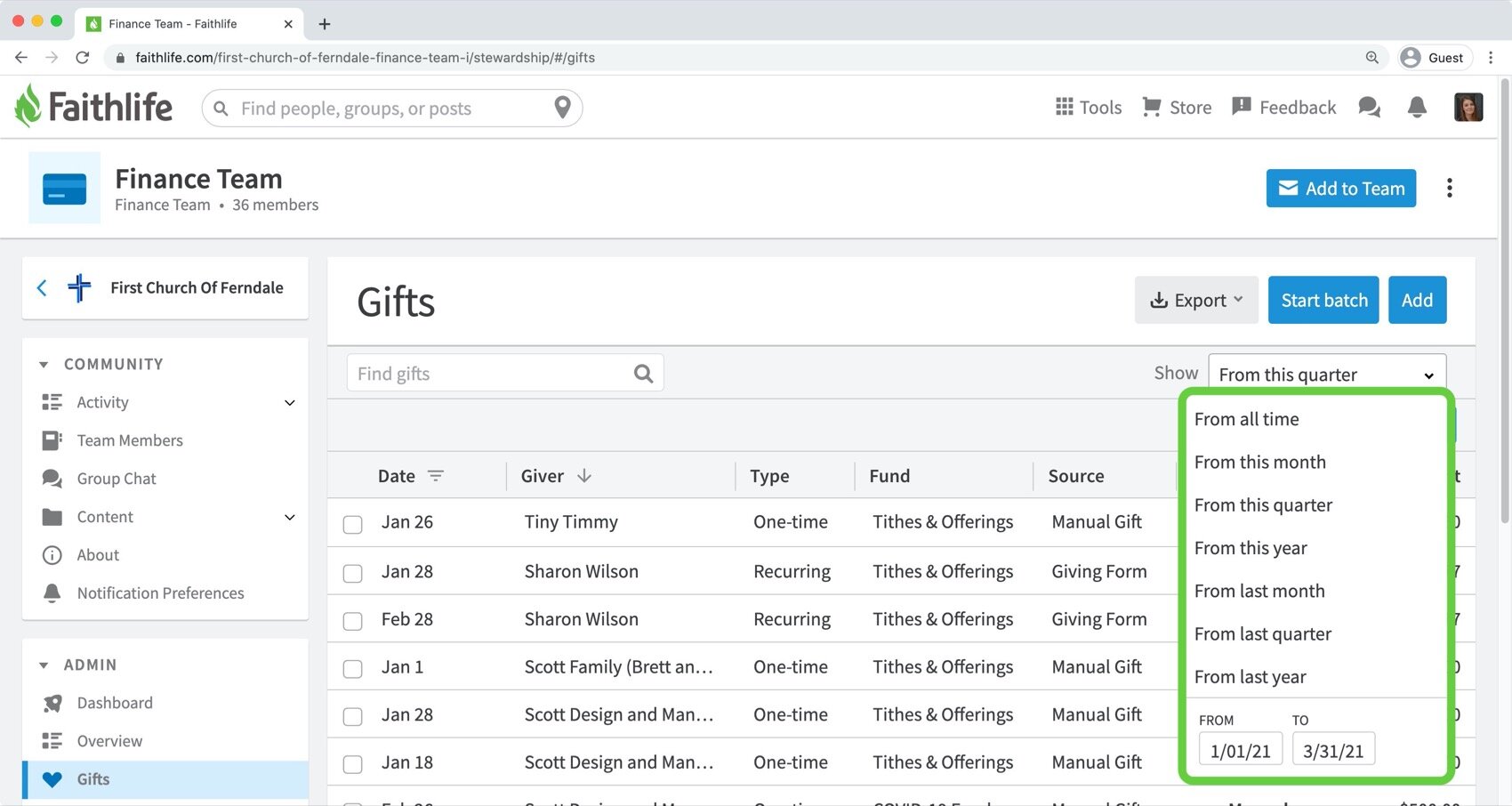Select the Tiny Timmy gift checkbox
This screenshot has height=806, width=1512.
[353, 524]
